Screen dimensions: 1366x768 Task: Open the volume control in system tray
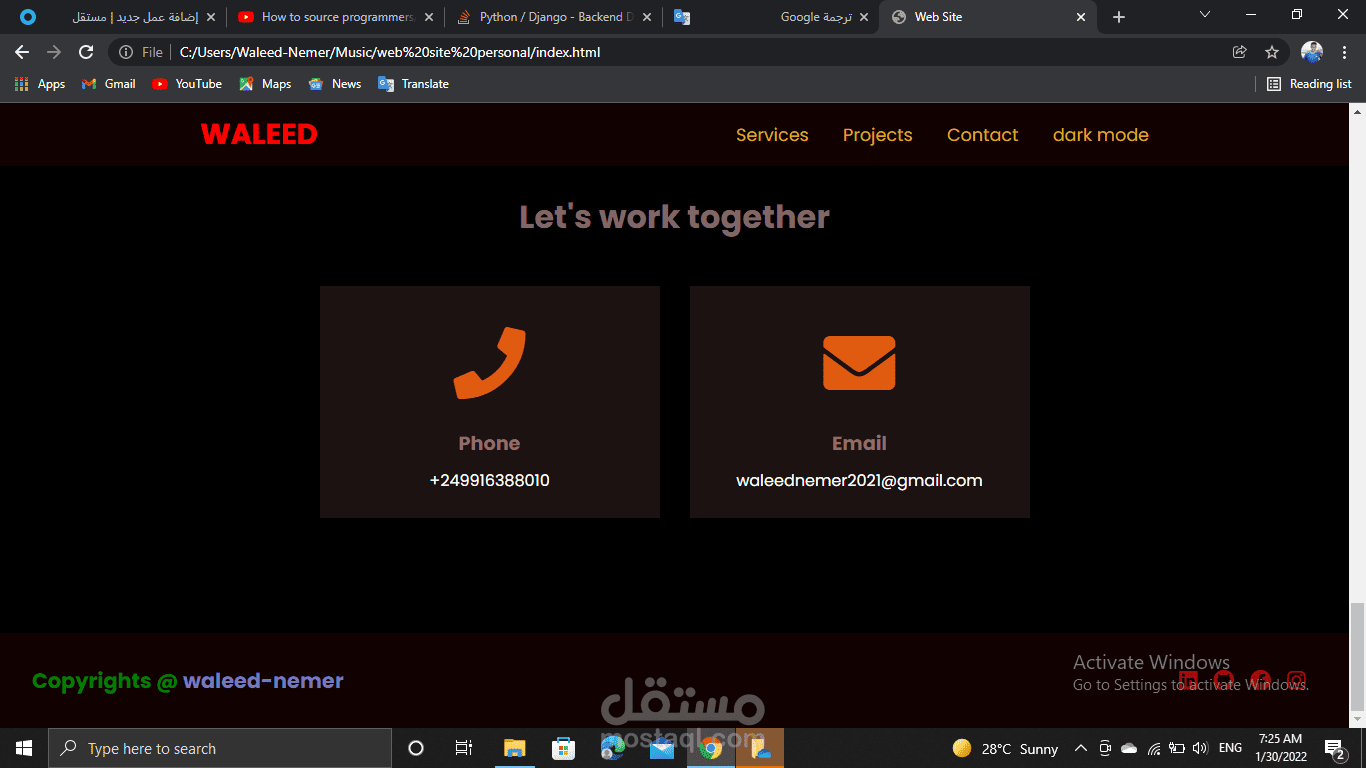tap(1199, 748)
